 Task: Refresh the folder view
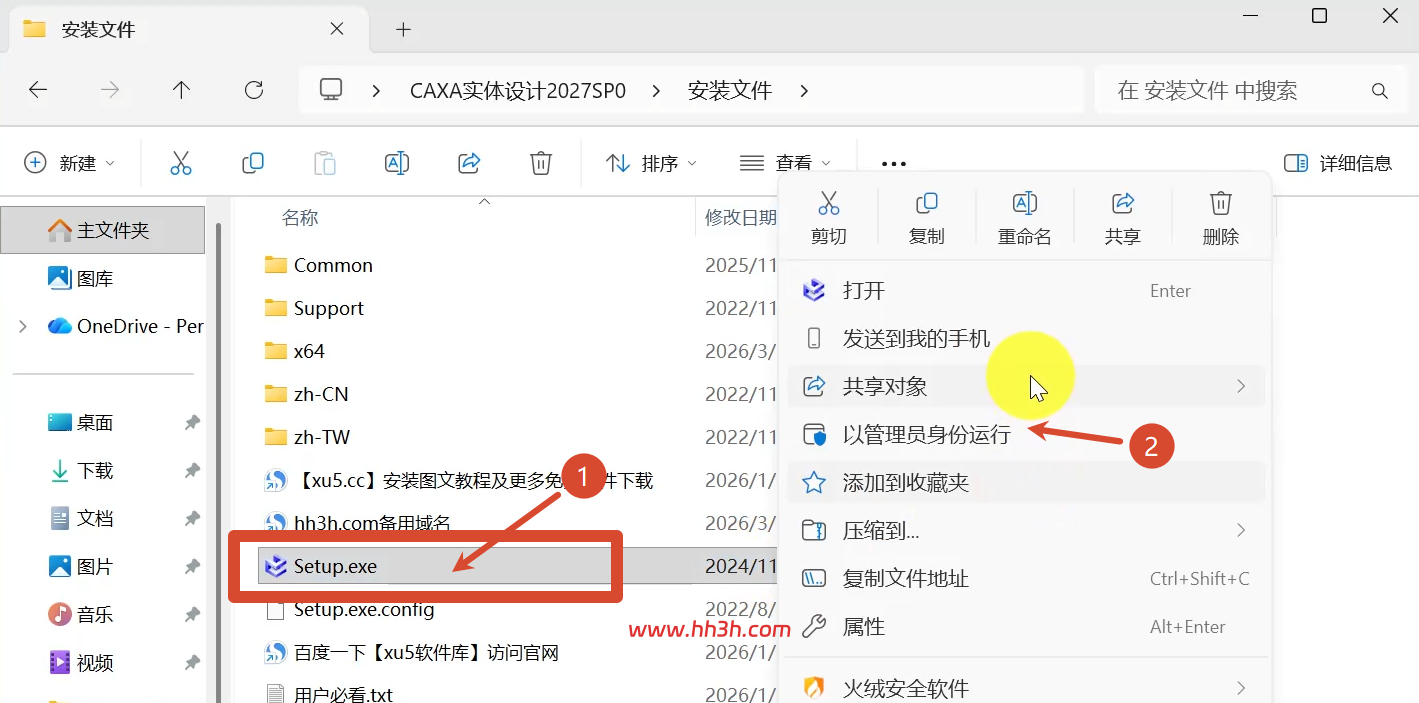(x=254, y=90)
